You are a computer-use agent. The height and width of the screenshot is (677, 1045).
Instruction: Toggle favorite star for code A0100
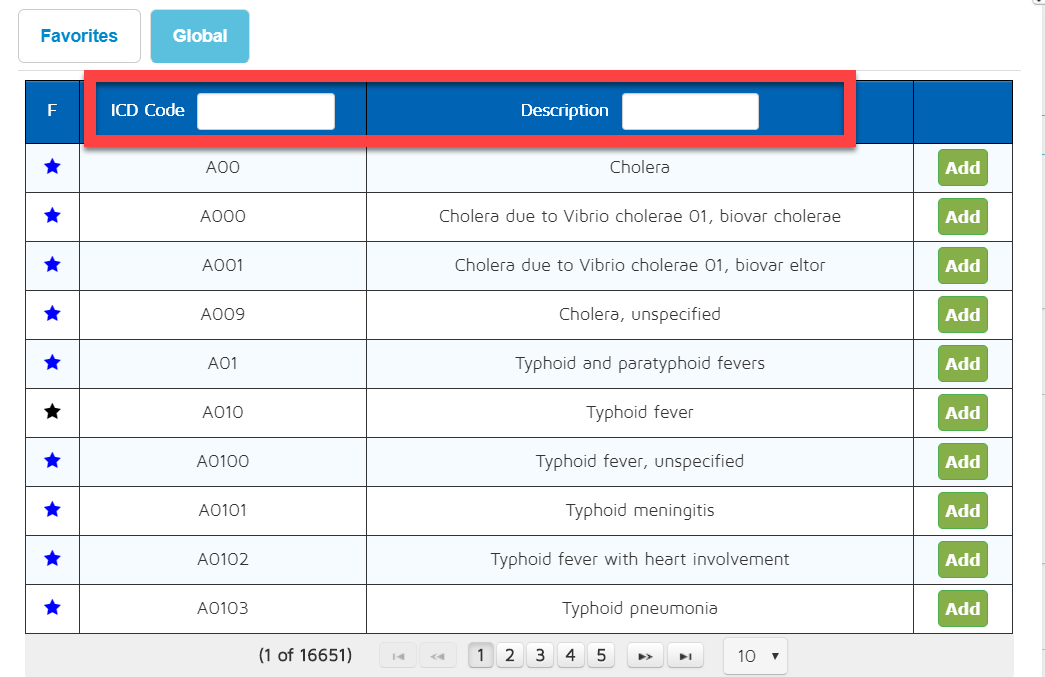pyautogui.click(x=52, y=460)
